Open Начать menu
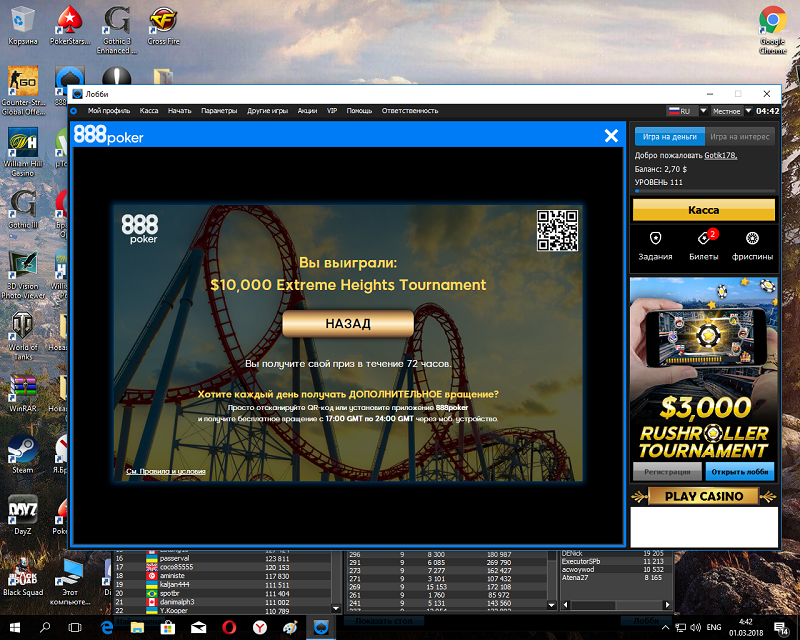The image size is (800, 640). (180, 111)
